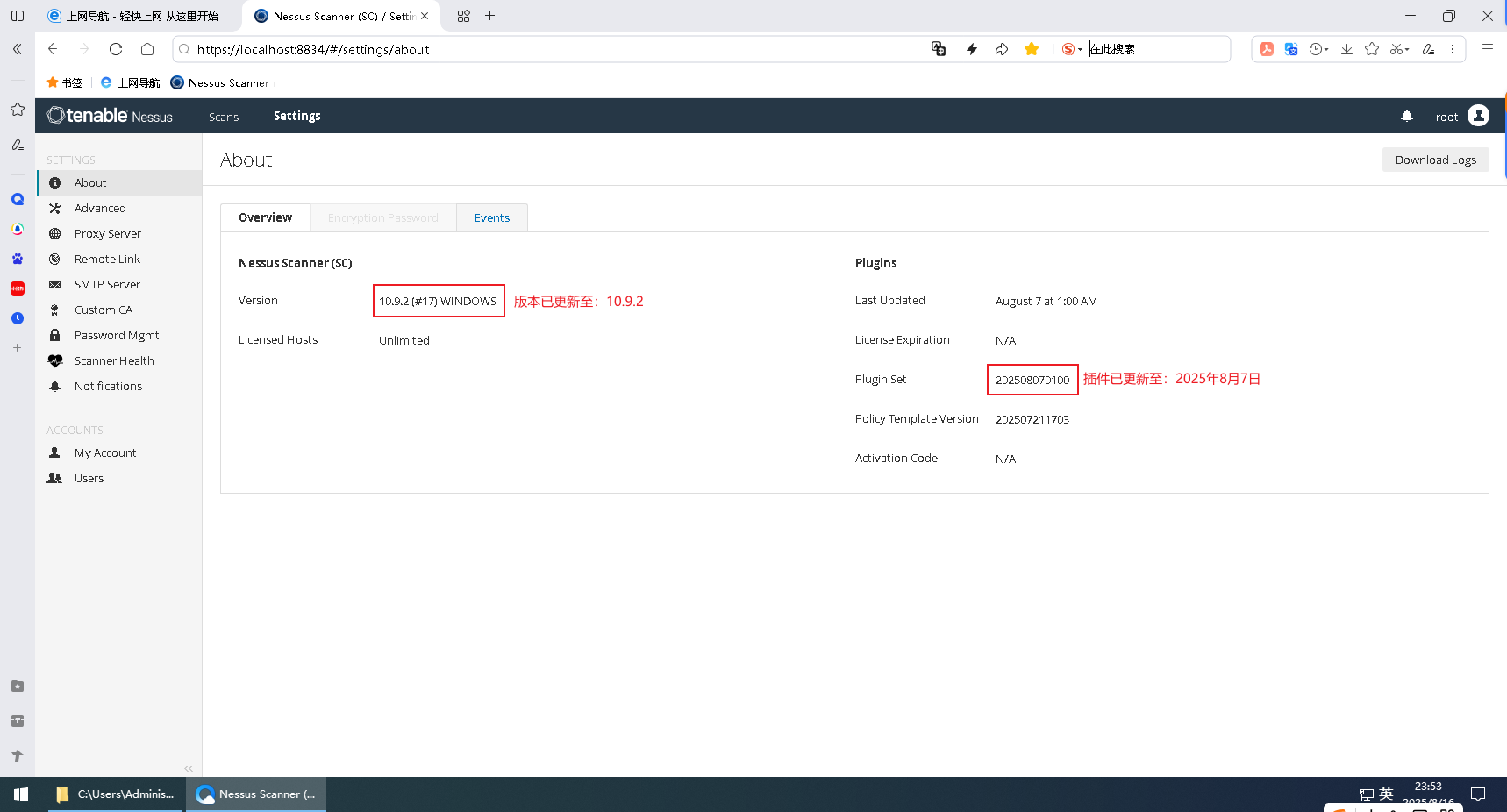The width and height of the screenshot is (1507, 812).
Task: Click the translate page icon in address bar
Action: pos(939,49)
